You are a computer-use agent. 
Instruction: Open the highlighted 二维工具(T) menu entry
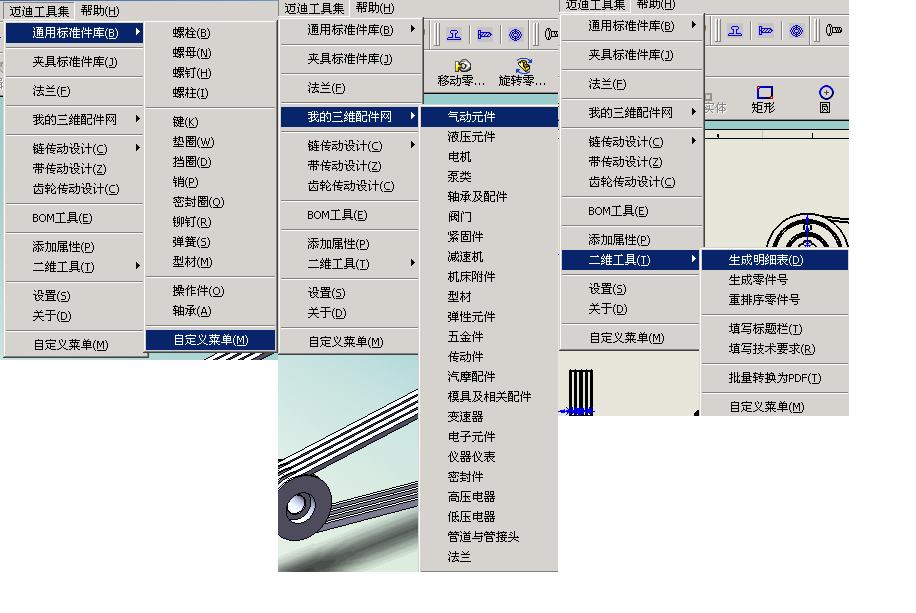click(x=630, y=260)
